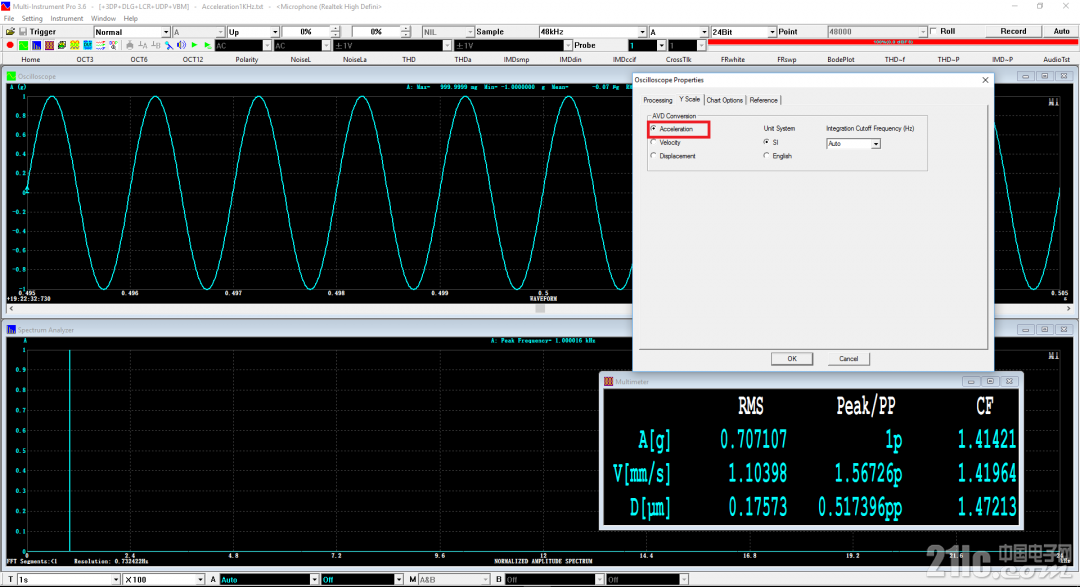
Task: Open the DDP viewer icon
Action: (x=113, y=45)
